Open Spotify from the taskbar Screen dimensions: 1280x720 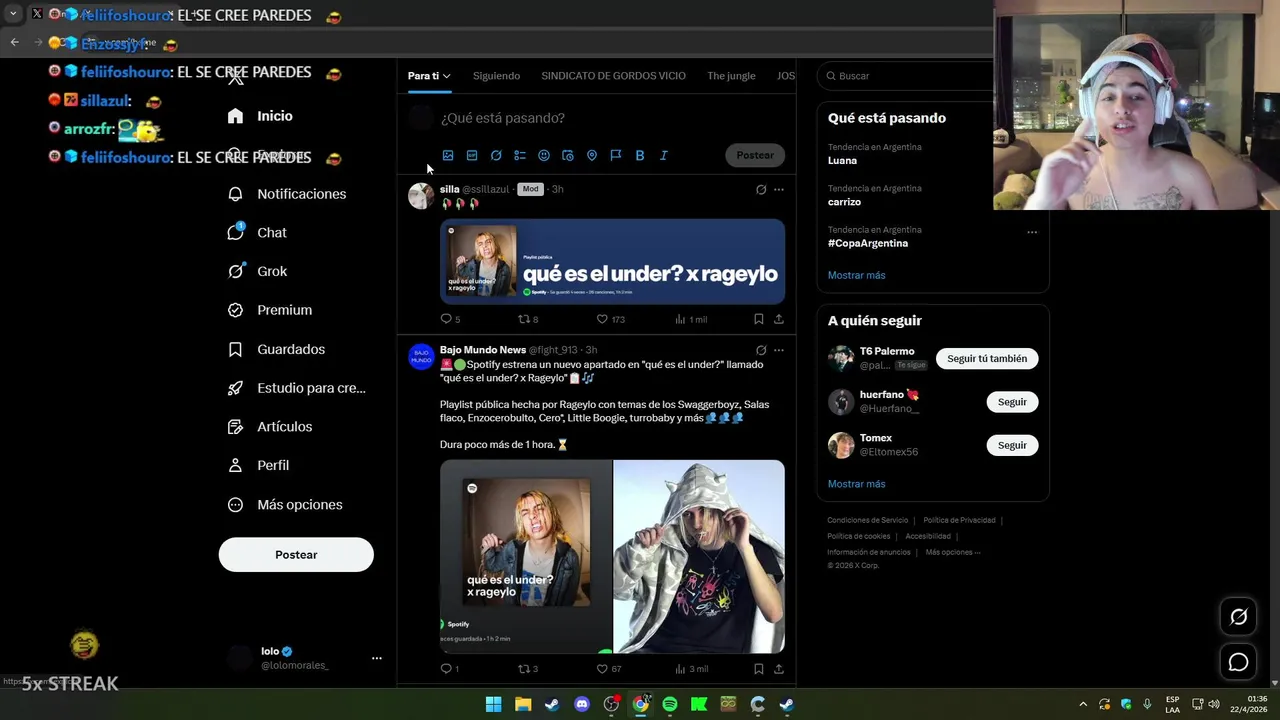[670, 704]
